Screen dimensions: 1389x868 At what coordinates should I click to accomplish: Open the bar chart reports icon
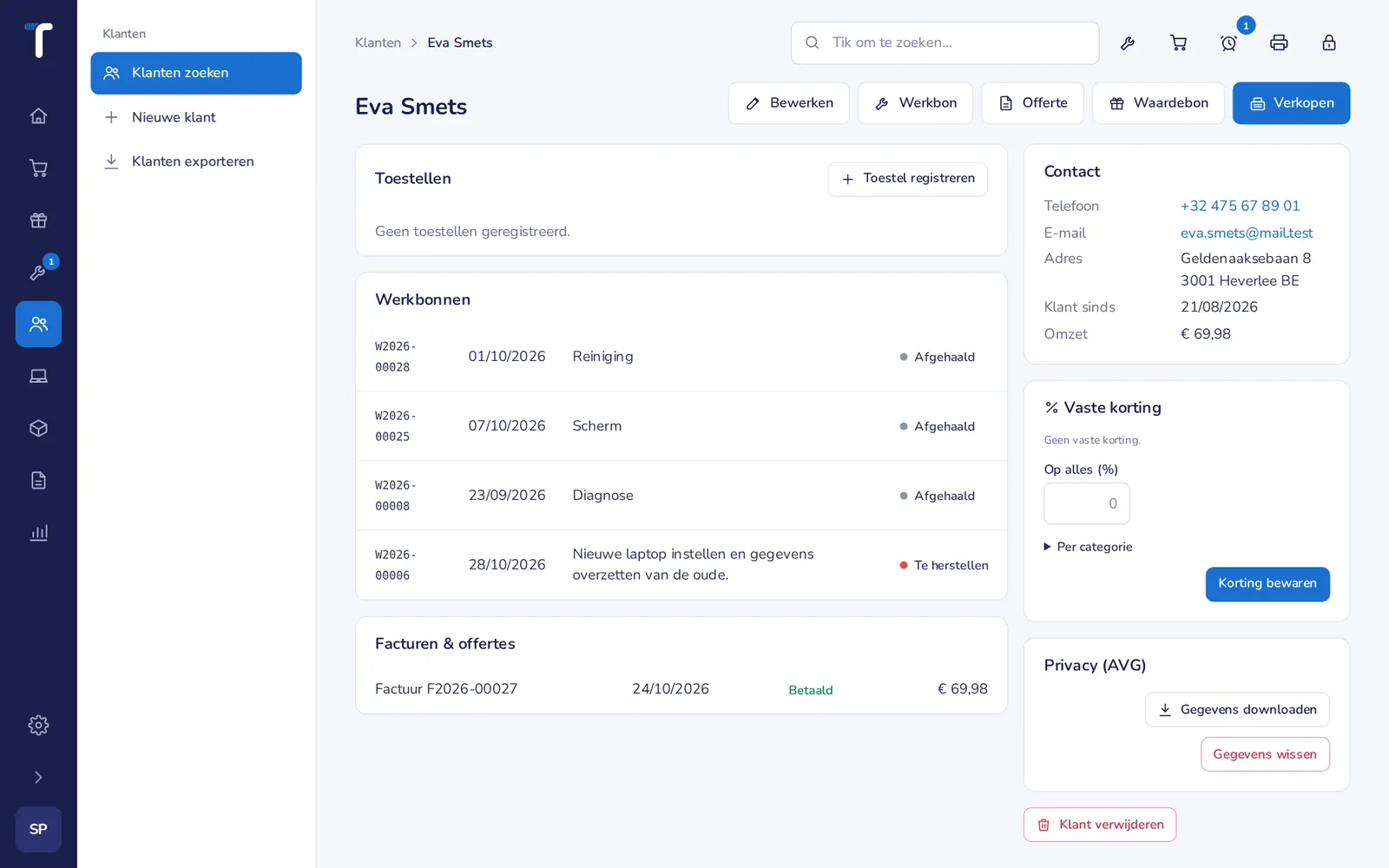pyautogui.click(x=38, y=532)
